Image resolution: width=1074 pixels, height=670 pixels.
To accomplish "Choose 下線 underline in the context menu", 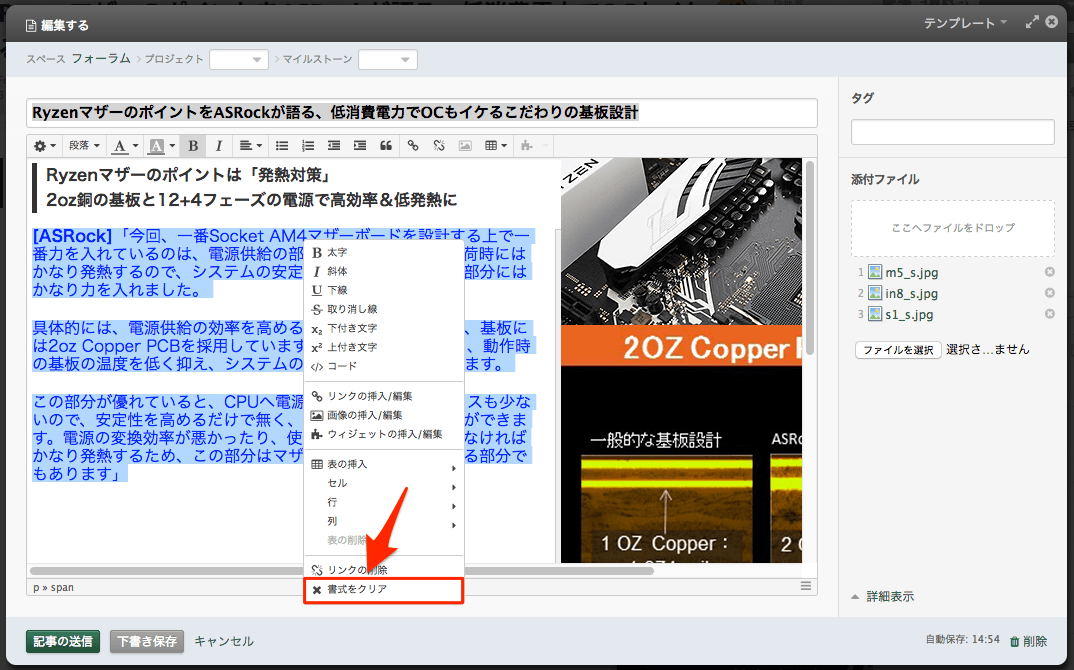I will click(384, 290).
